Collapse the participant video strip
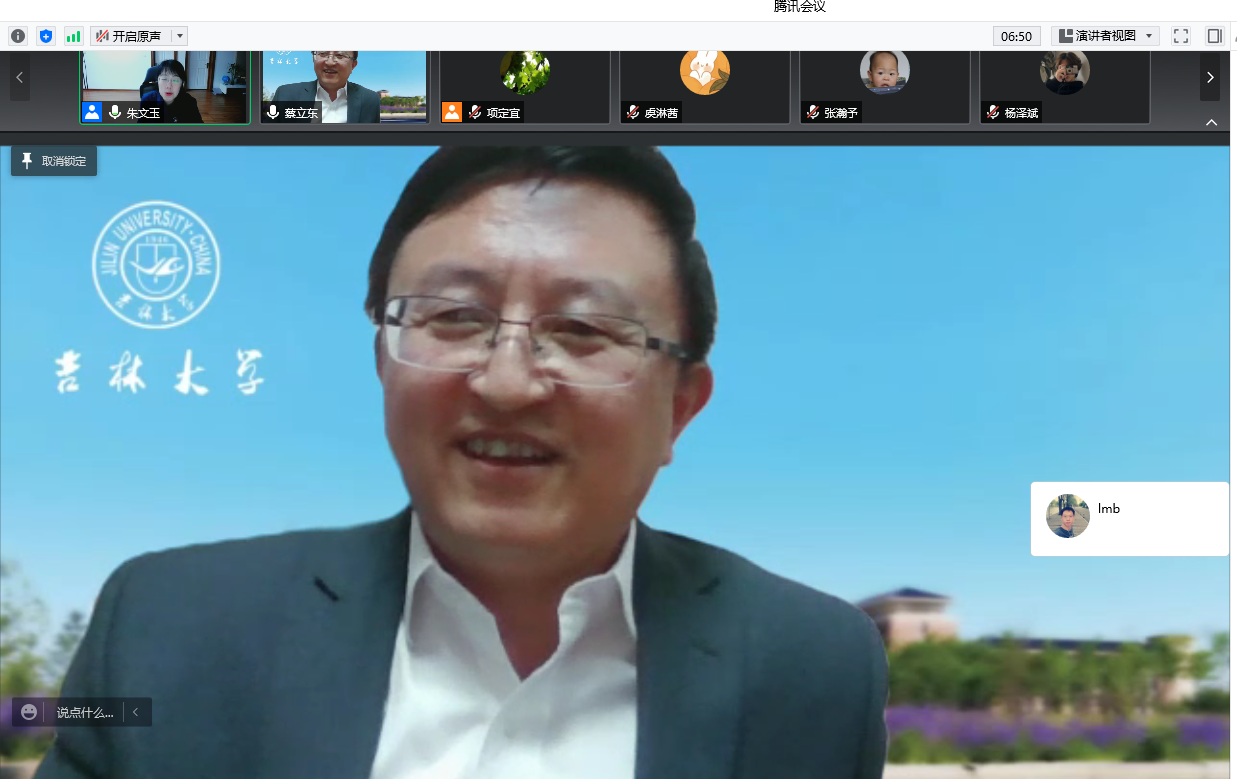1237x779 pixels. coord(1211,122)
